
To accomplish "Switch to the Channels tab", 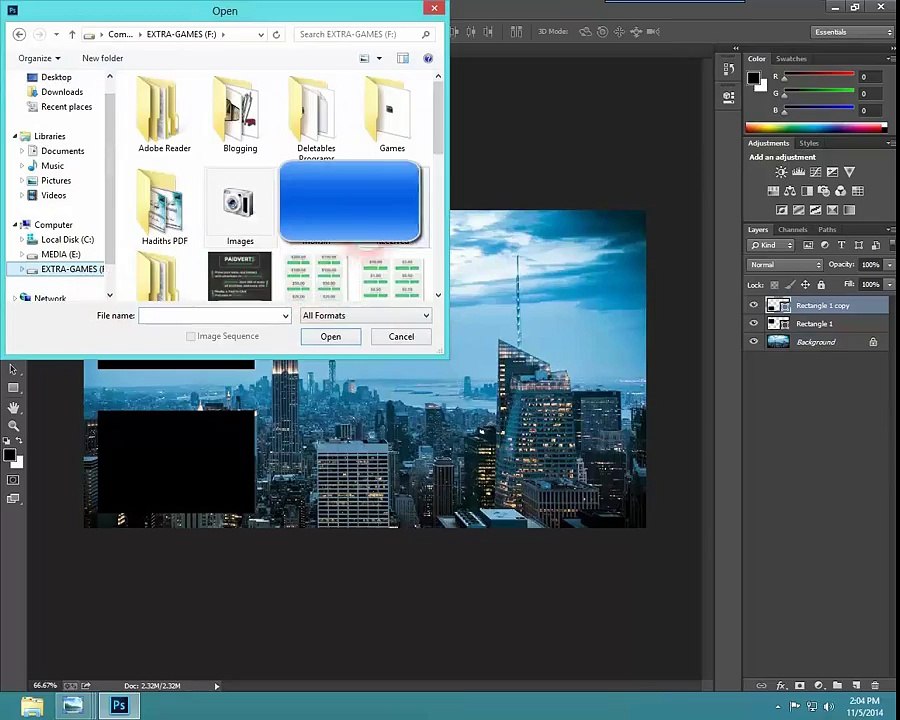I will pyautogui.click(x=792, y=229).
